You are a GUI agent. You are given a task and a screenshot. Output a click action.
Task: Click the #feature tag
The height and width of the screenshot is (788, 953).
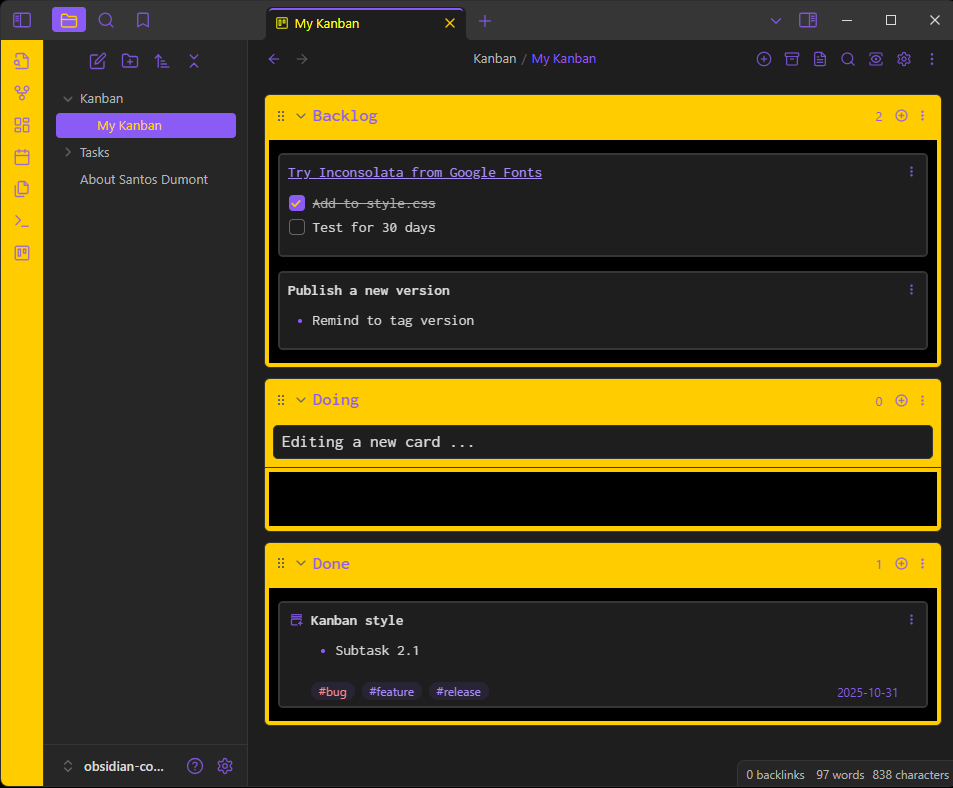point(391,691)
